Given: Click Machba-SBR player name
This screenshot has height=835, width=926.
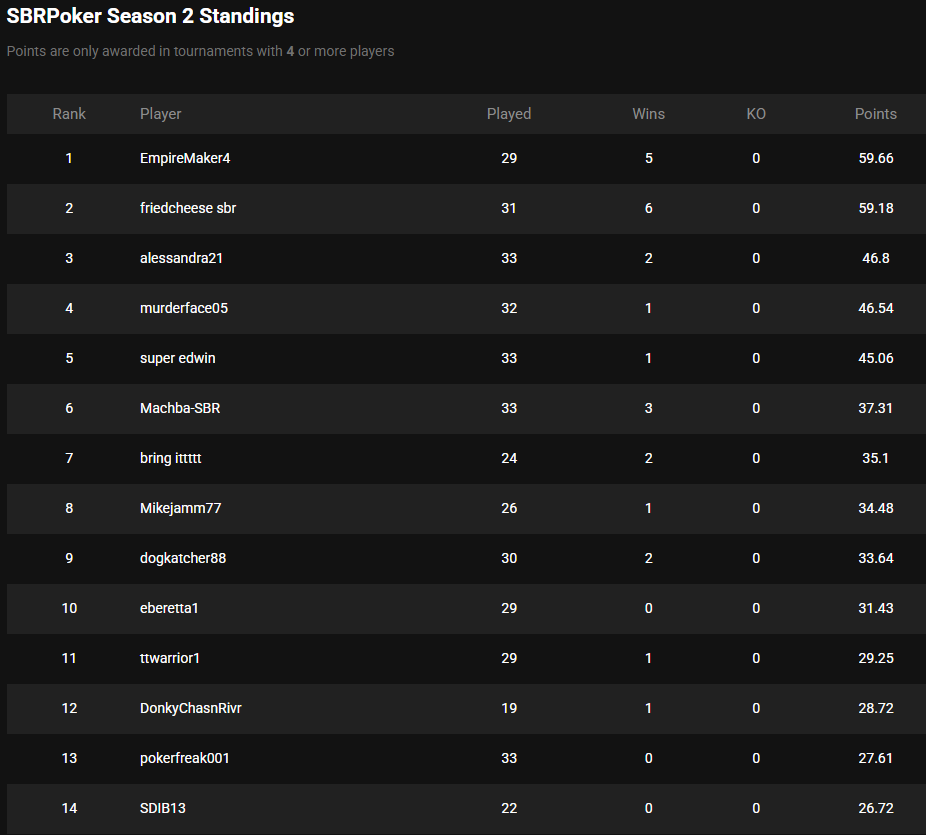Looking at the screenshot, I should click(180, 408).
